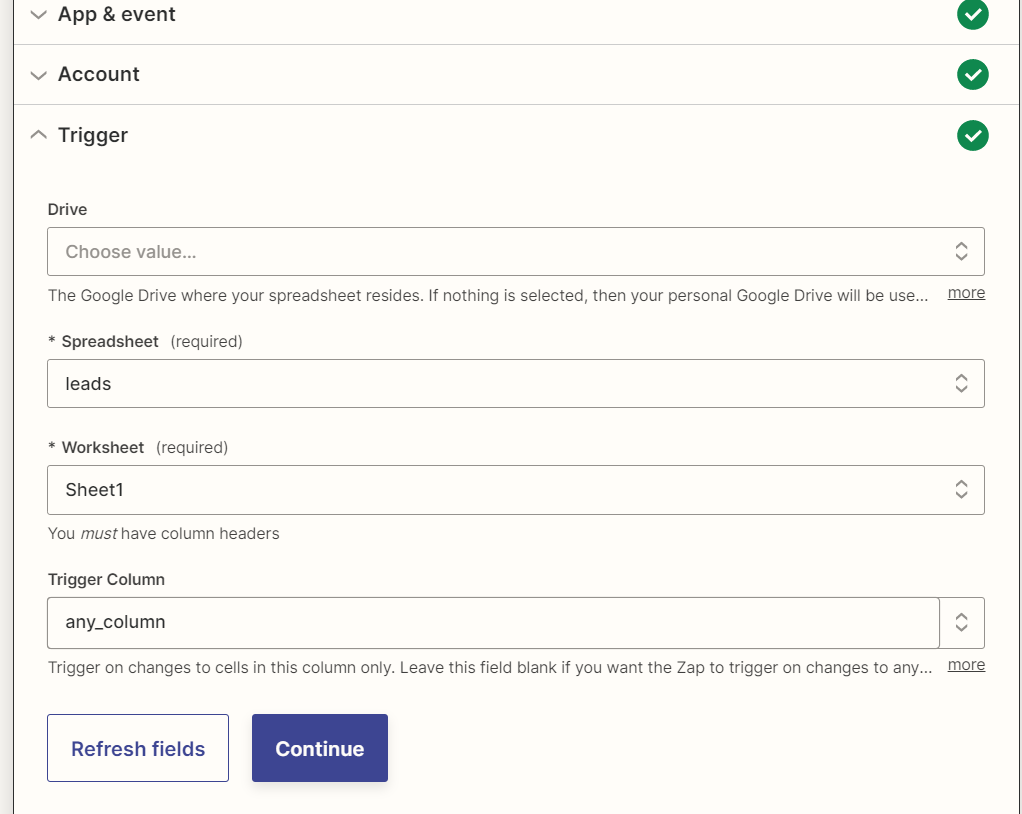Open 'more' link under Drive description
Screen dimensions: 1022x814
click(x=966, y=293)
